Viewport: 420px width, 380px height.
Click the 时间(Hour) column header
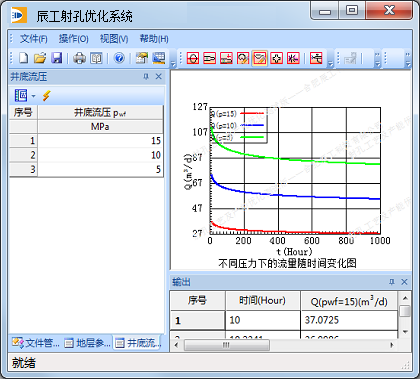click(x=263, y=301)
